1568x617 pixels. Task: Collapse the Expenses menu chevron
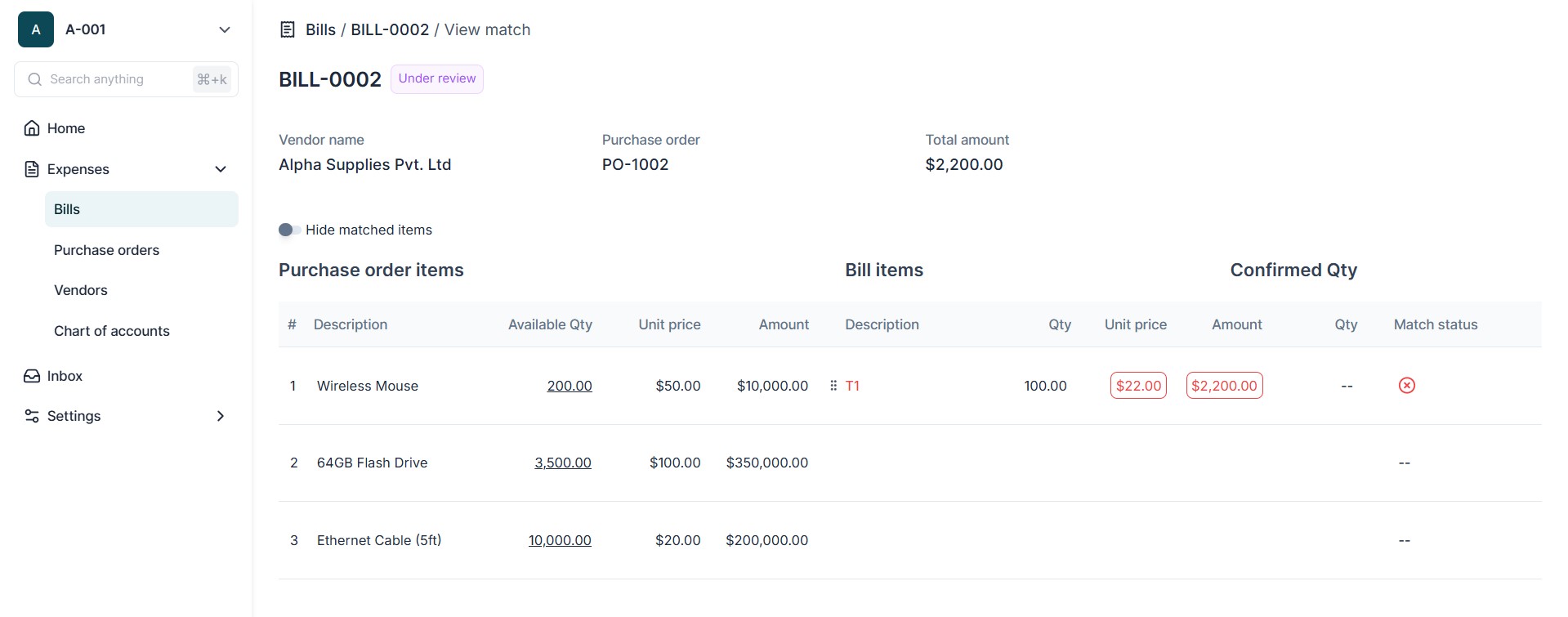click(x=221, y=169)
